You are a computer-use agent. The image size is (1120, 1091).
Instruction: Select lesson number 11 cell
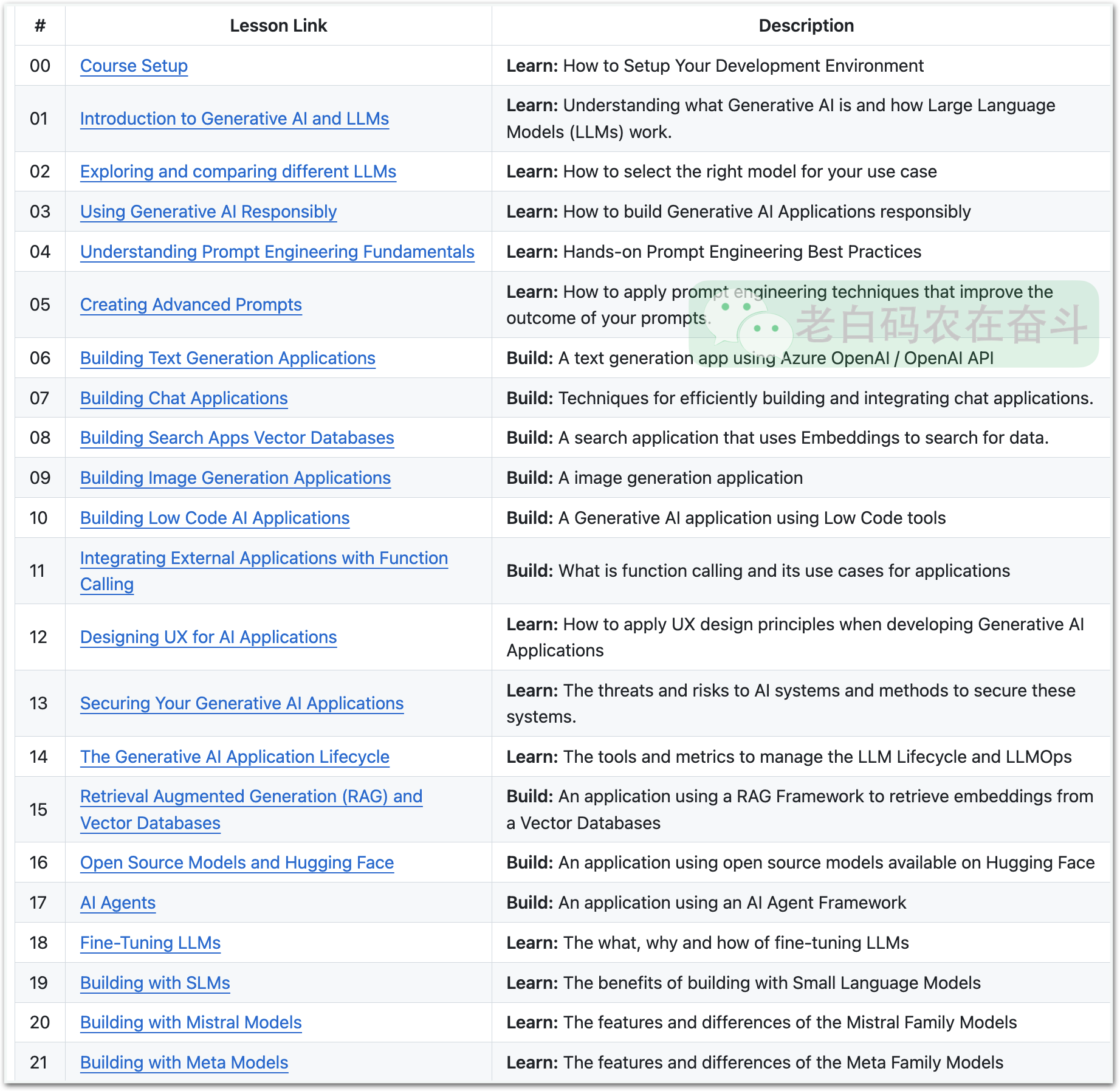[40, 571]
